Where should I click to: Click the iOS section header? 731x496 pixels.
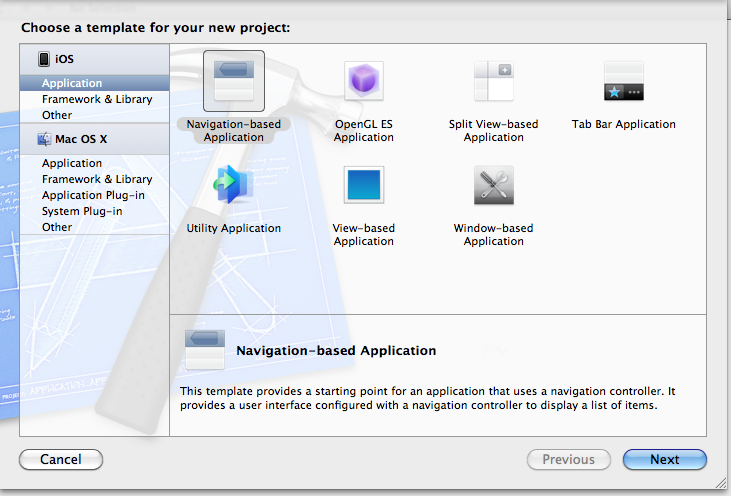coord(95,59)
